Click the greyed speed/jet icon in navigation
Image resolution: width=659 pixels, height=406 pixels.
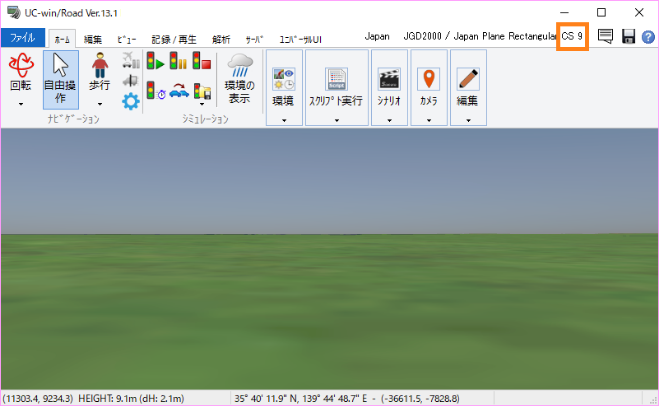[131, 80]
